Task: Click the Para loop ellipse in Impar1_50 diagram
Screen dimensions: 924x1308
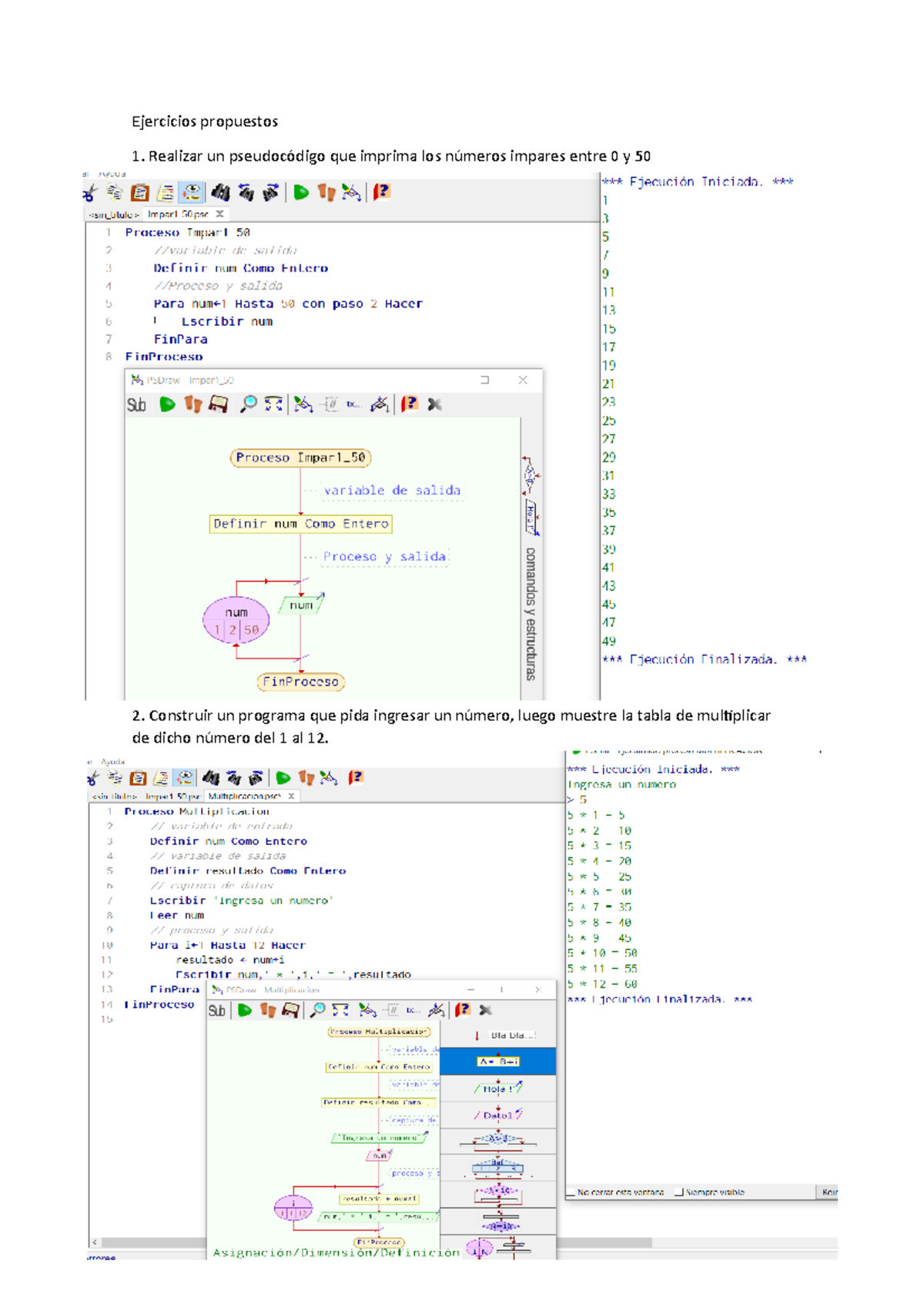Action: [236, 620]
